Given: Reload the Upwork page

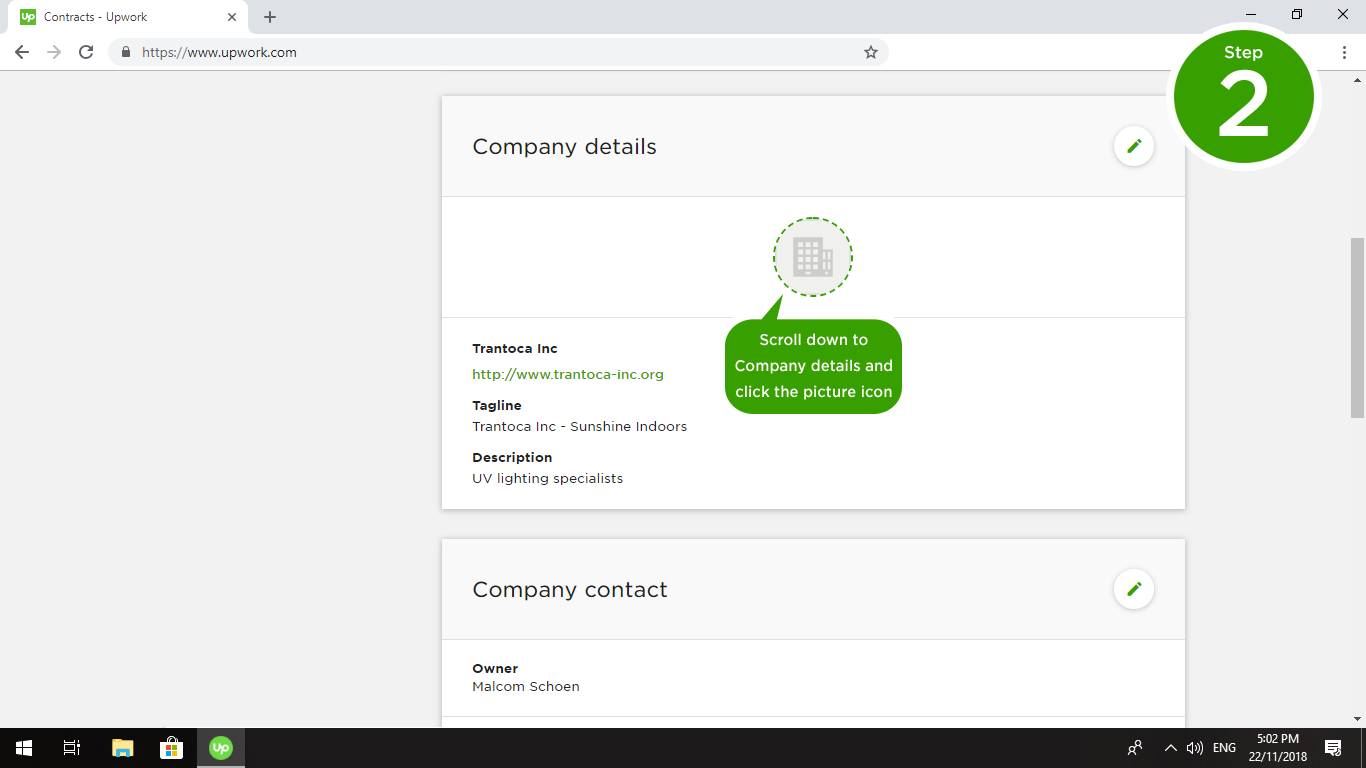Looking at the screenshot, I should pyautogui.click(x=86, y=52).
